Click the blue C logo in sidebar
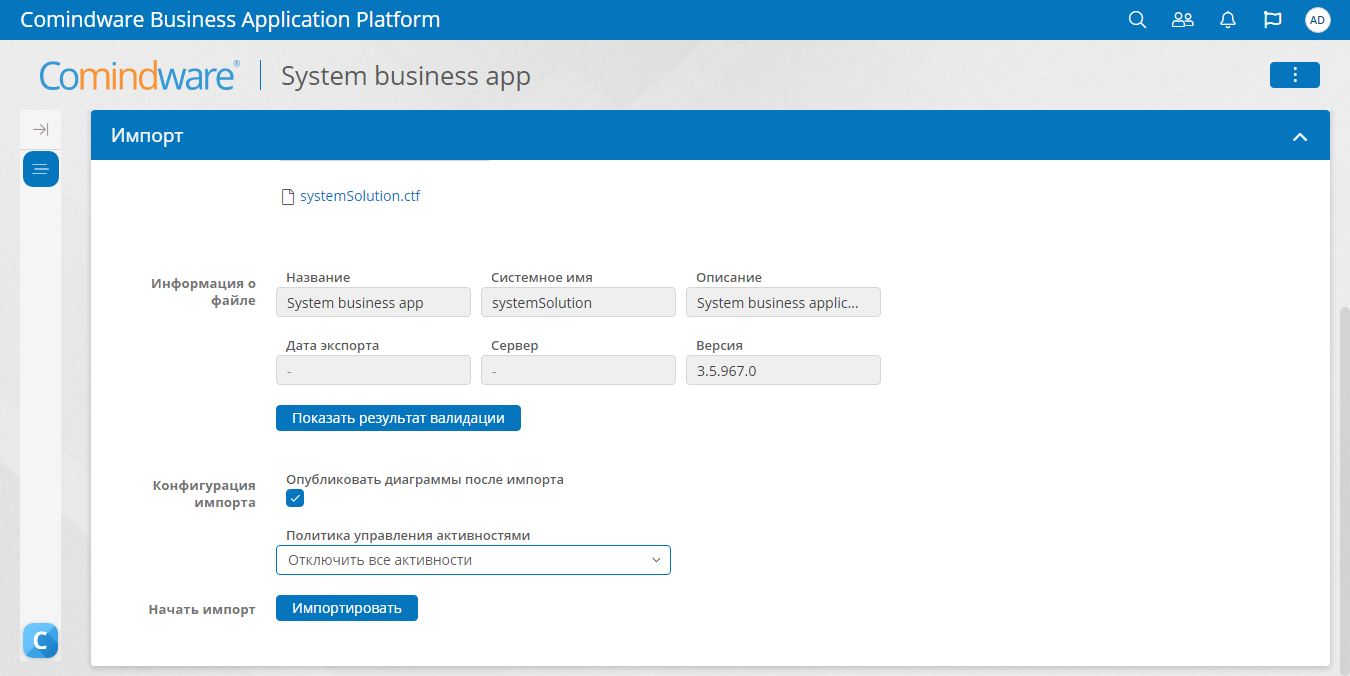 pyautogui.click(x=41, y=640)
